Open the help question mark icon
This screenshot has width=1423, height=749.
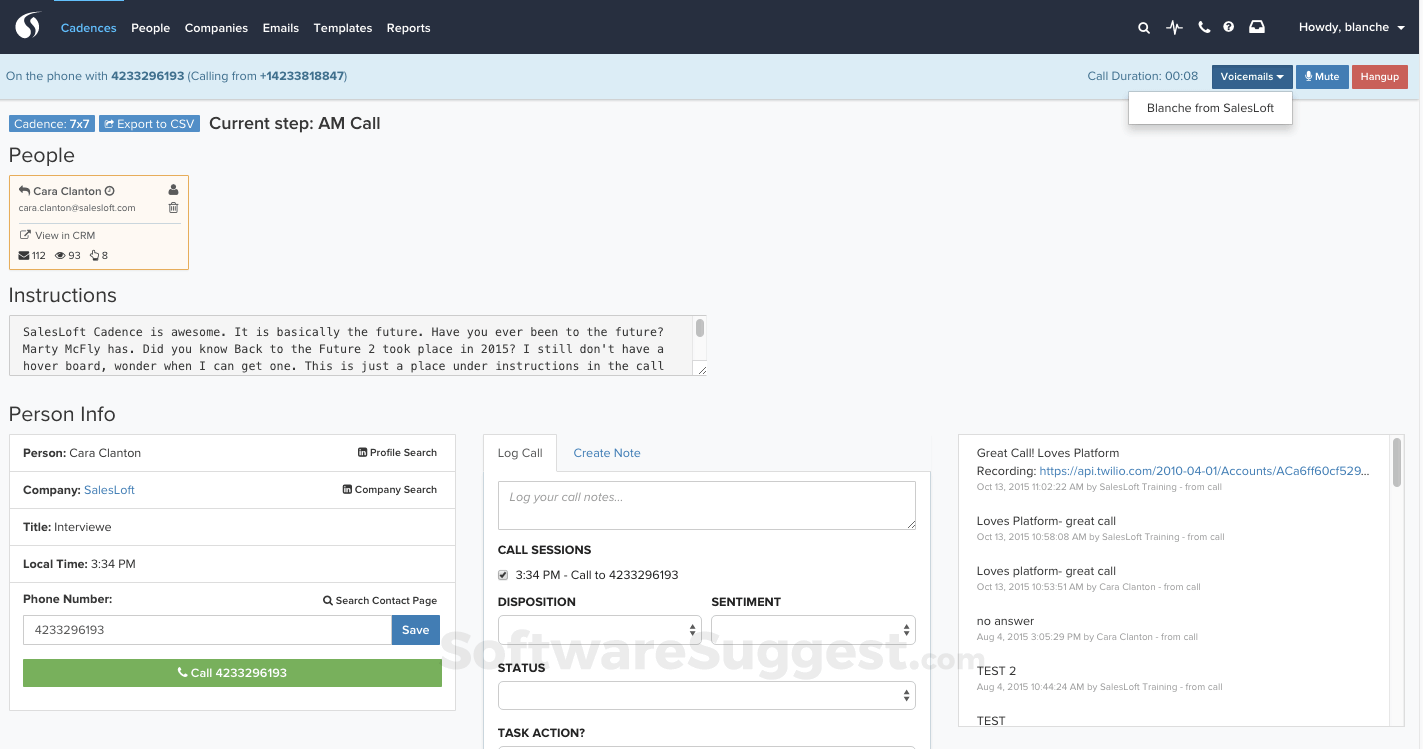[x=1228, y=28]
